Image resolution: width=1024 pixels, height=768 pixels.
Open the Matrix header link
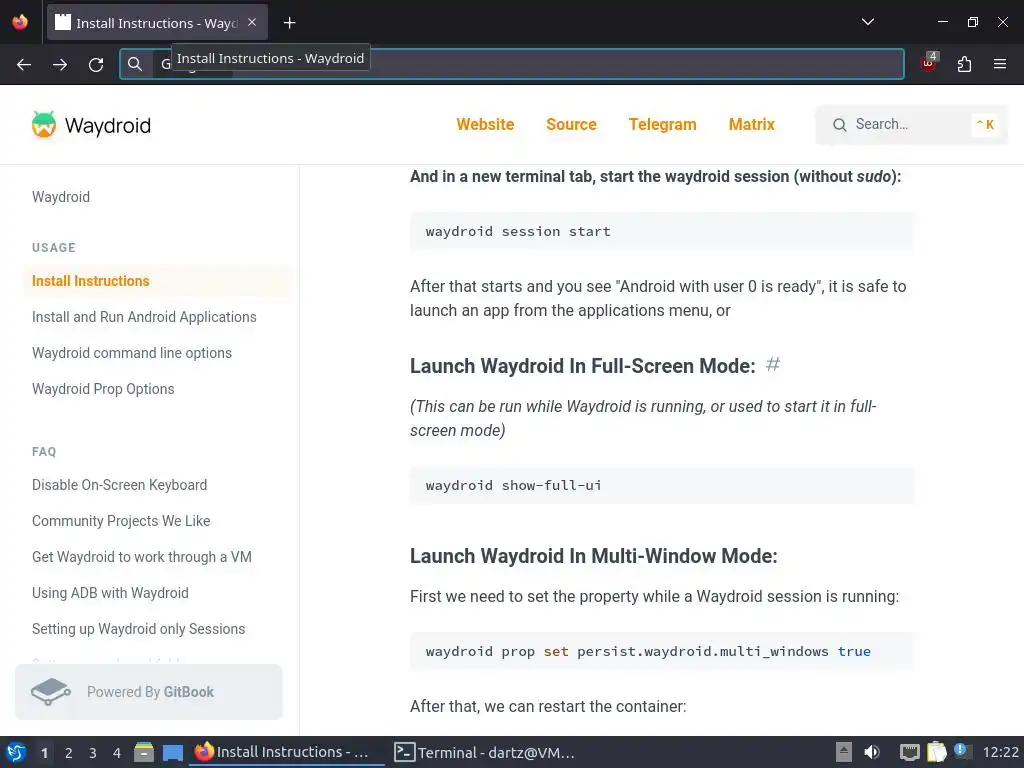coord(752,124)
